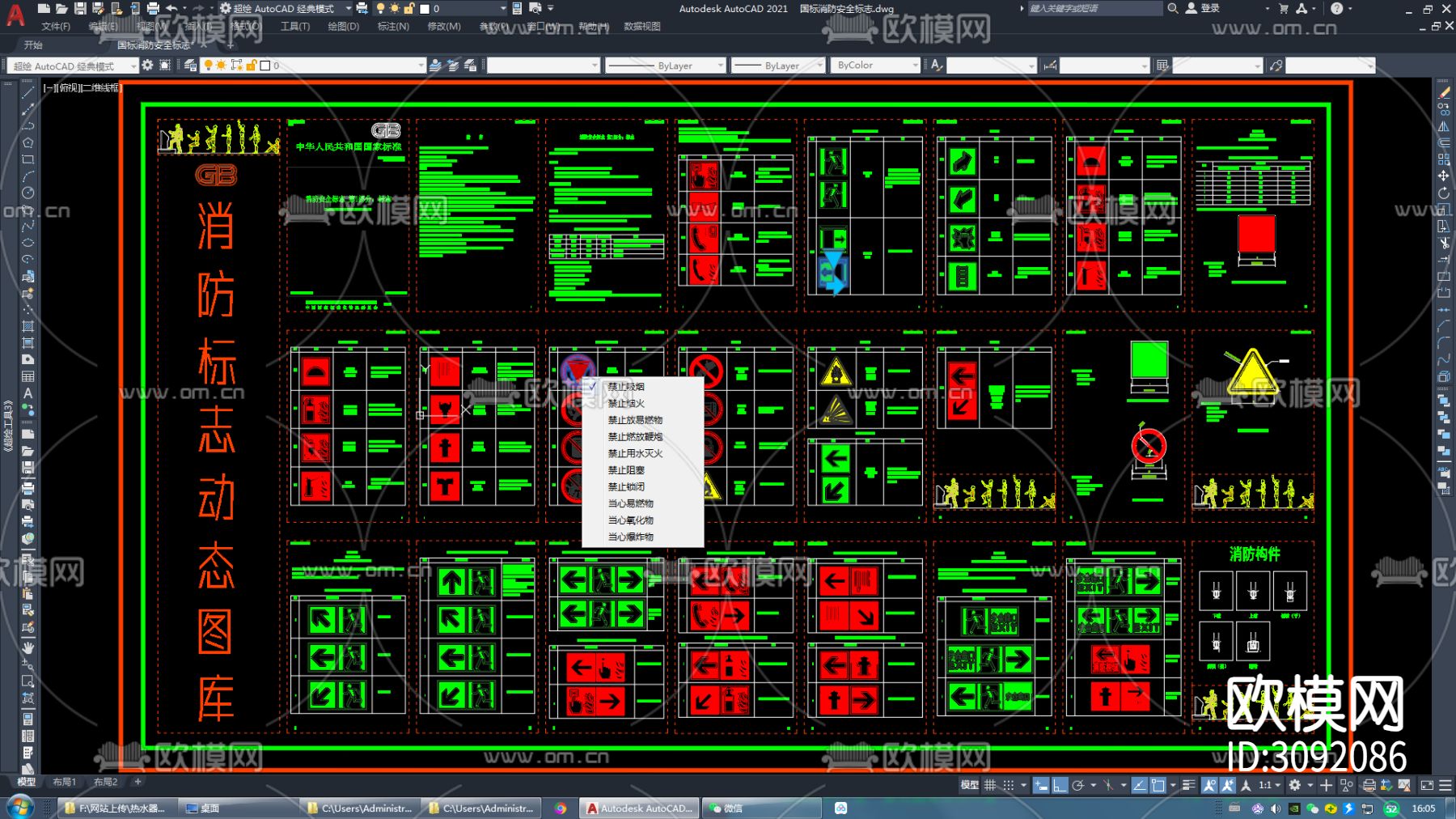Toggle object snap tracking in status bar

[1139, 785]
